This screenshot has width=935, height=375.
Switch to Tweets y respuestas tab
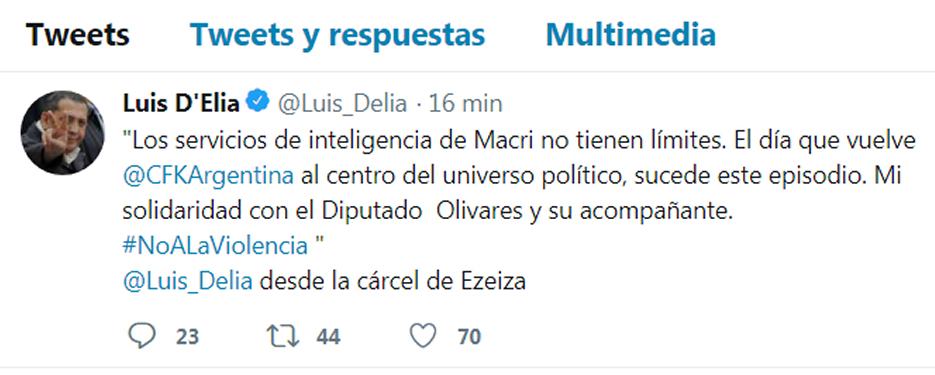(x=338, y=35)
